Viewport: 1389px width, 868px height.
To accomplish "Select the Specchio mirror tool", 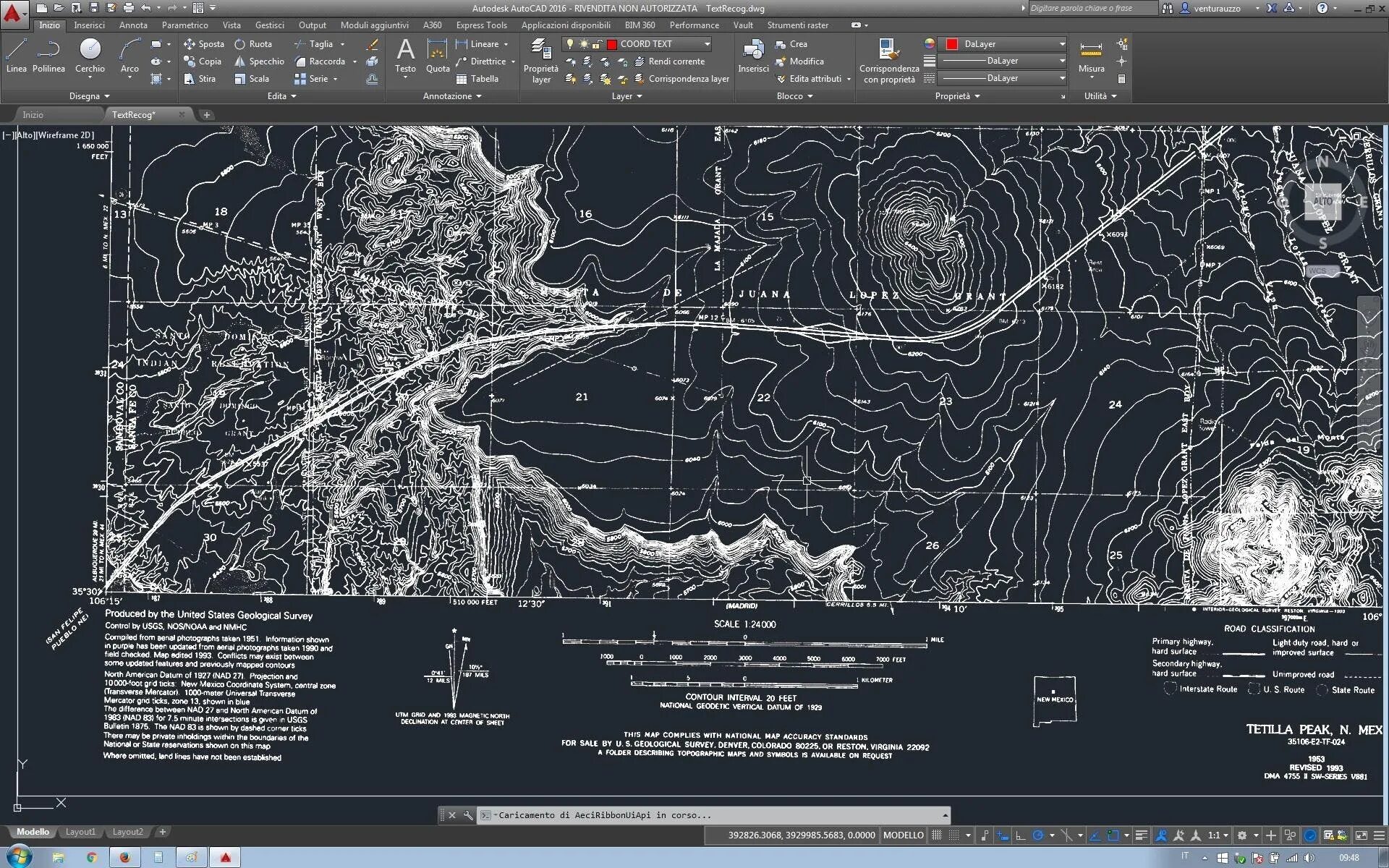I will pos(259,61).
